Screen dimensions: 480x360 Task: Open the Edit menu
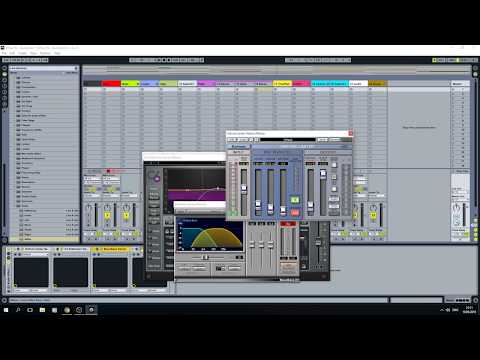click(x=12, y=53)
